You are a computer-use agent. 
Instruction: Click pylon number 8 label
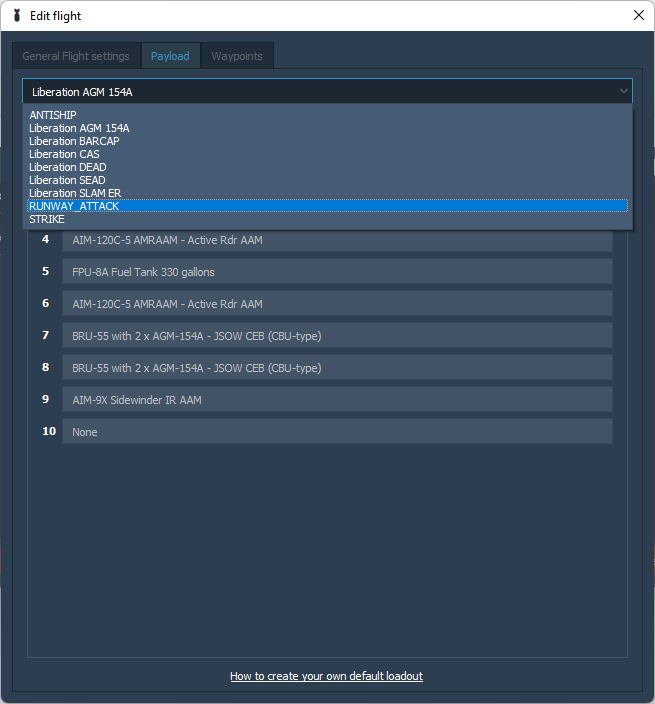(45, 367)
